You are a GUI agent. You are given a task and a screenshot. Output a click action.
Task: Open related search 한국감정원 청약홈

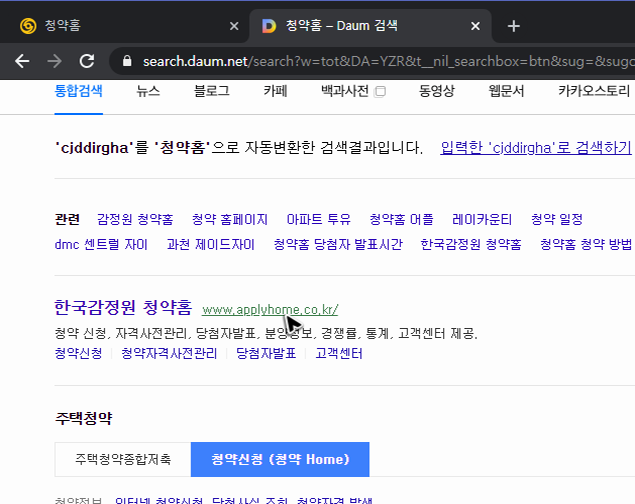pos(471,245)
